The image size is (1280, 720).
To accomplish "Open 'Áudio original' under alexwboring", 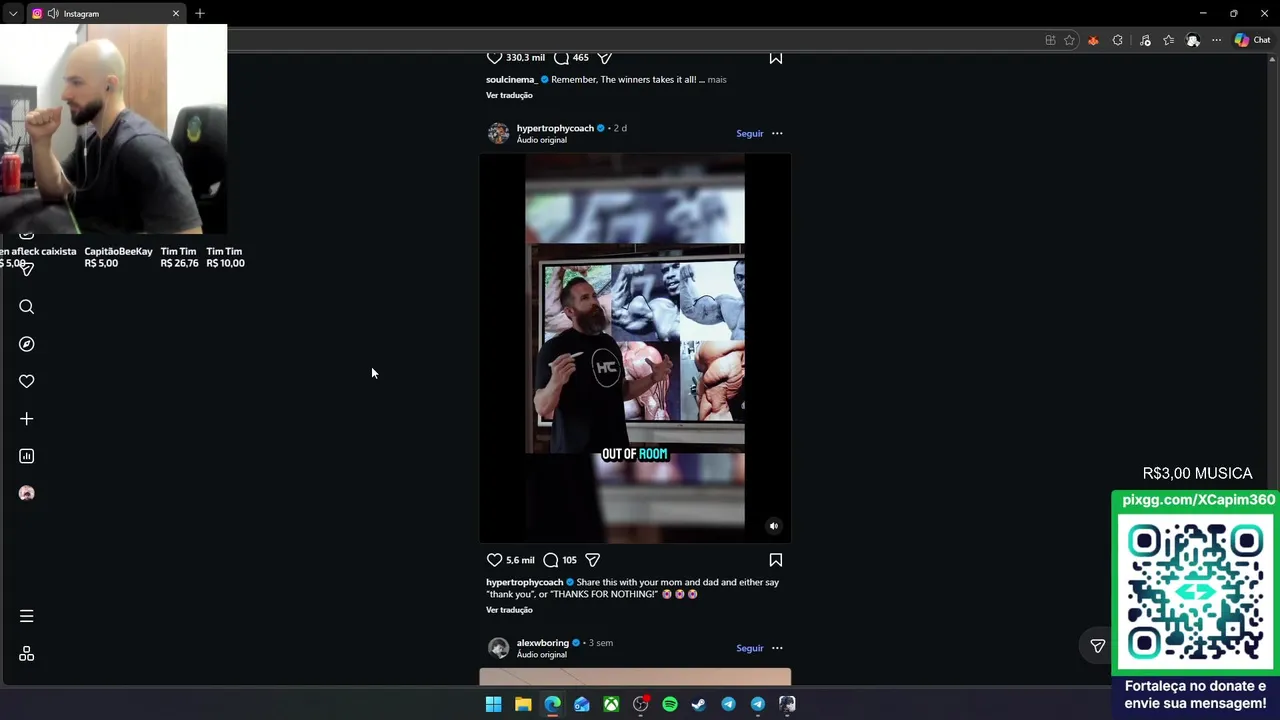I will coord(542,655).
